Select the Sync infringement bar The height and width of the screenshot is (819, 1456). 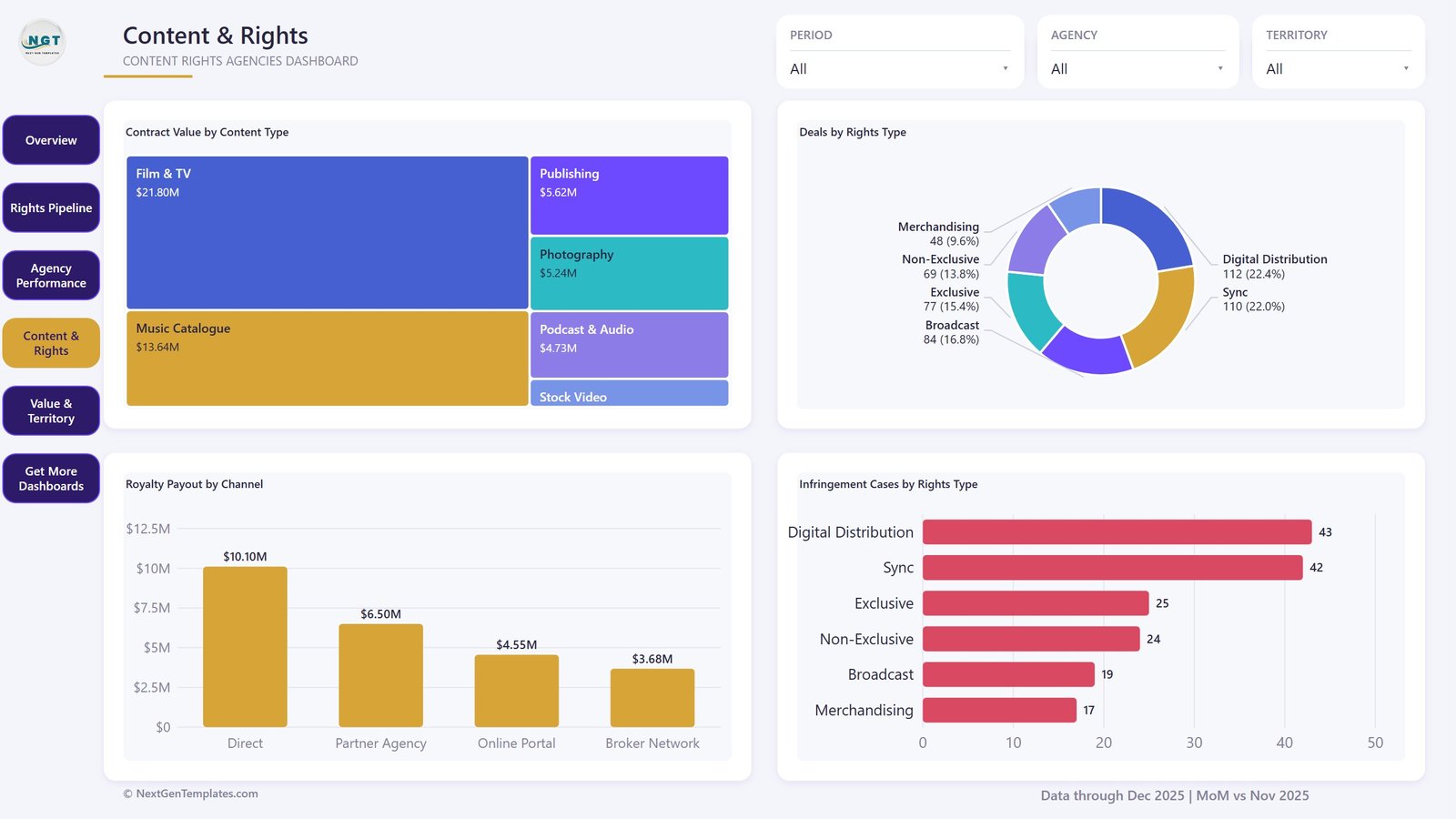pos(1112,568)
